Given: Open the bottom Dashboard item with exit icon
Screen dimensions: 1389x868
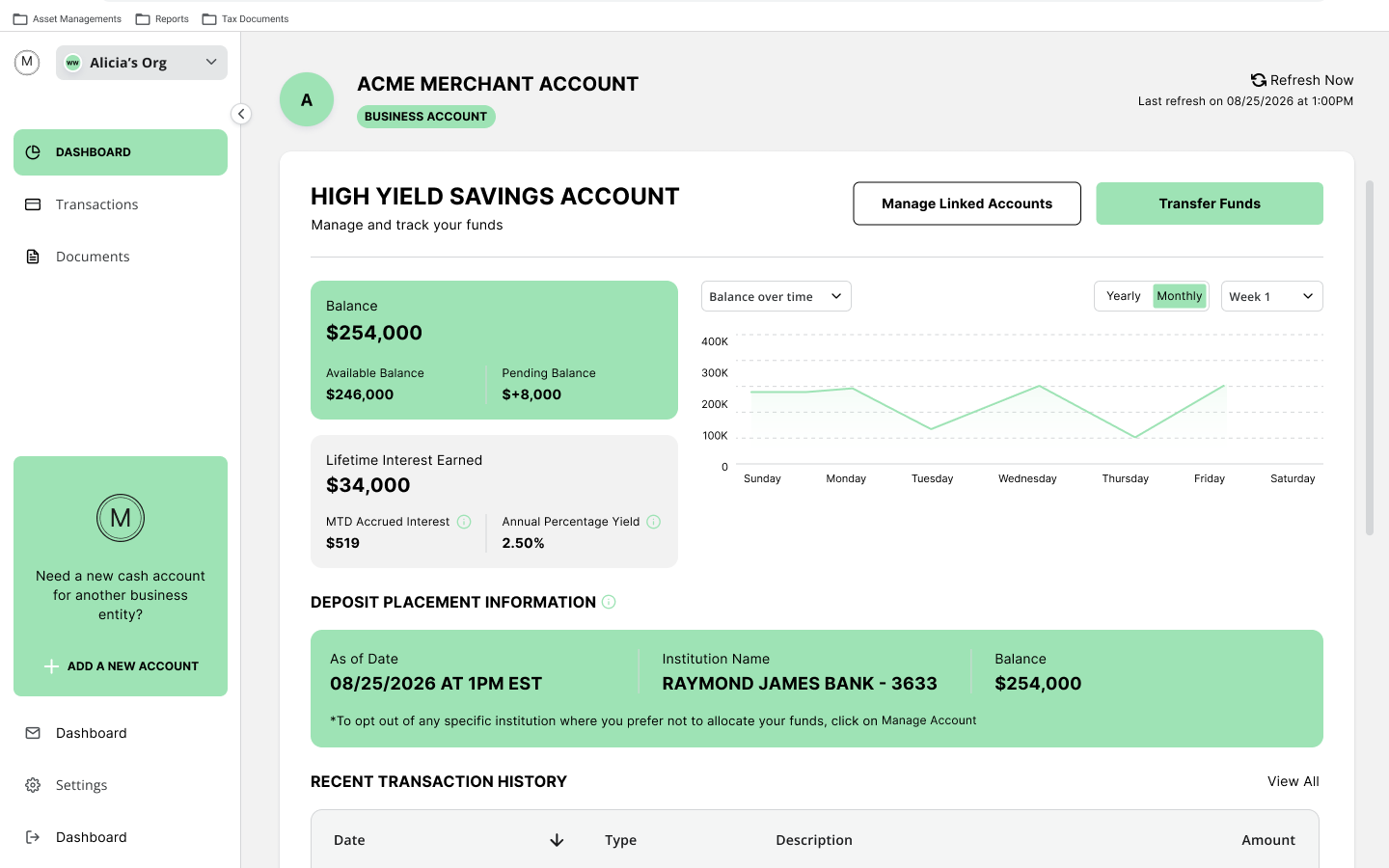Looking at the screenshot, I should click(121, 837).
